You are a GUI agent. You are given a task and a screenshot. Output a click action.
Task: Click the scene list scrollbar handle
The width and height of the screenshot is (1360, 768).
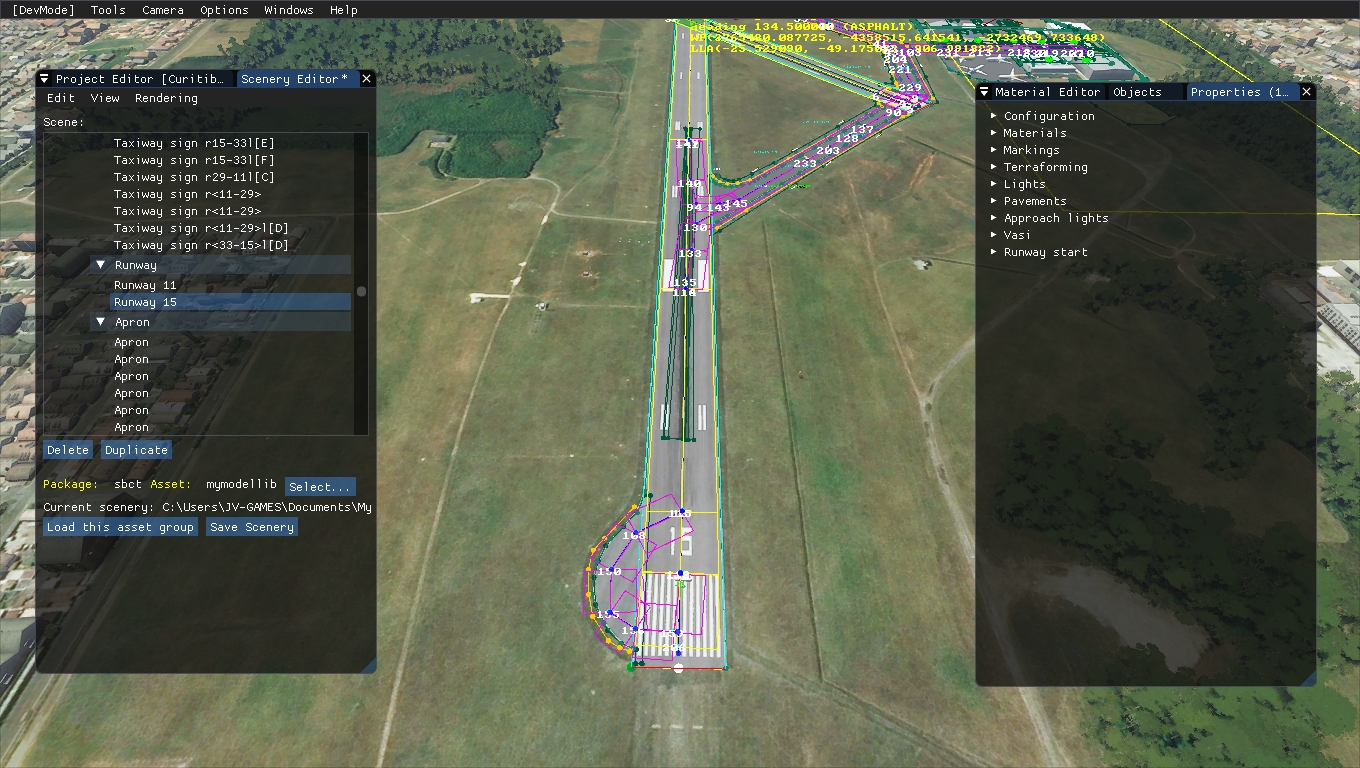click(361, 292)
